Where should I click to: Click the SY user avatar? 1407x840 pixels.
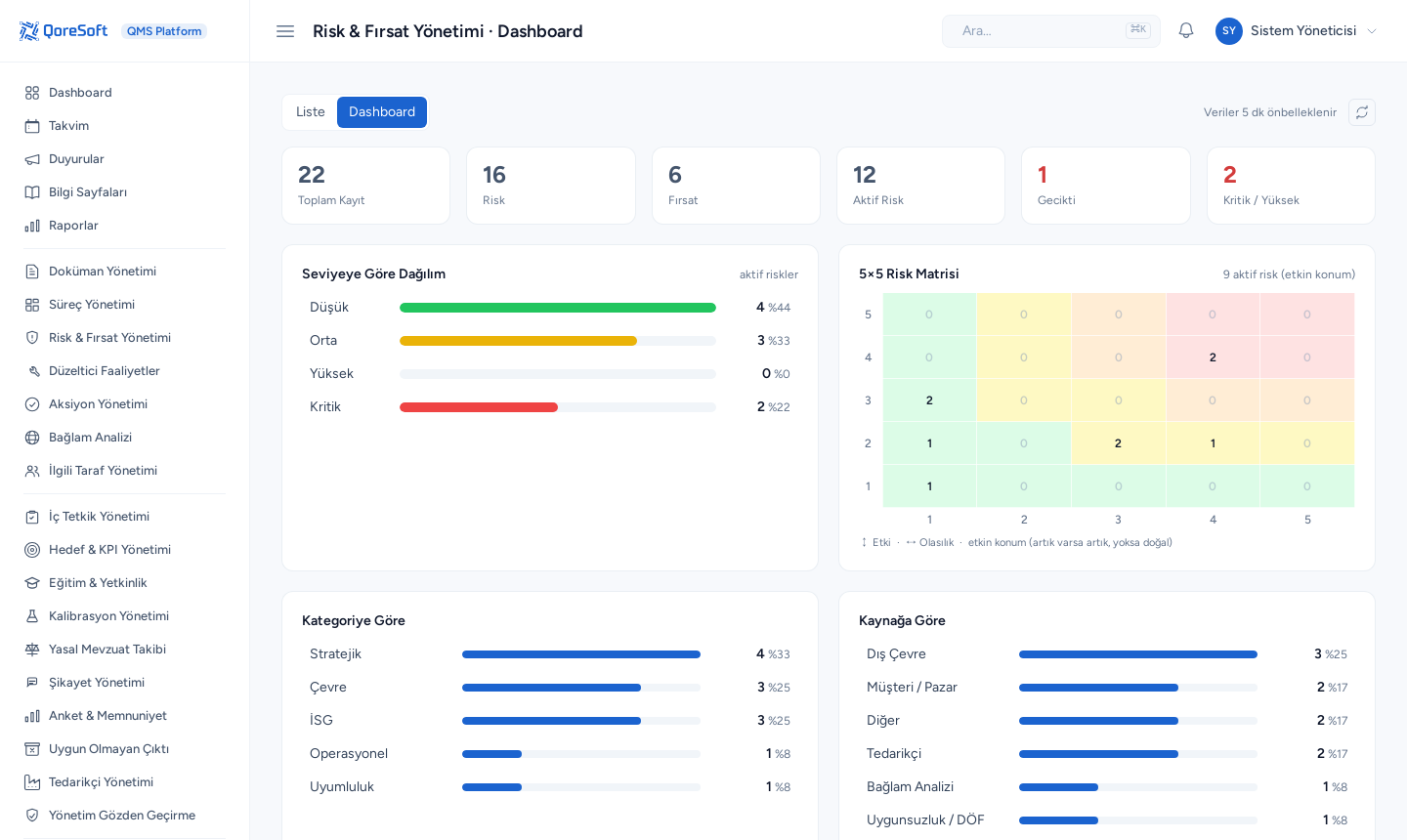(1229, 31)
